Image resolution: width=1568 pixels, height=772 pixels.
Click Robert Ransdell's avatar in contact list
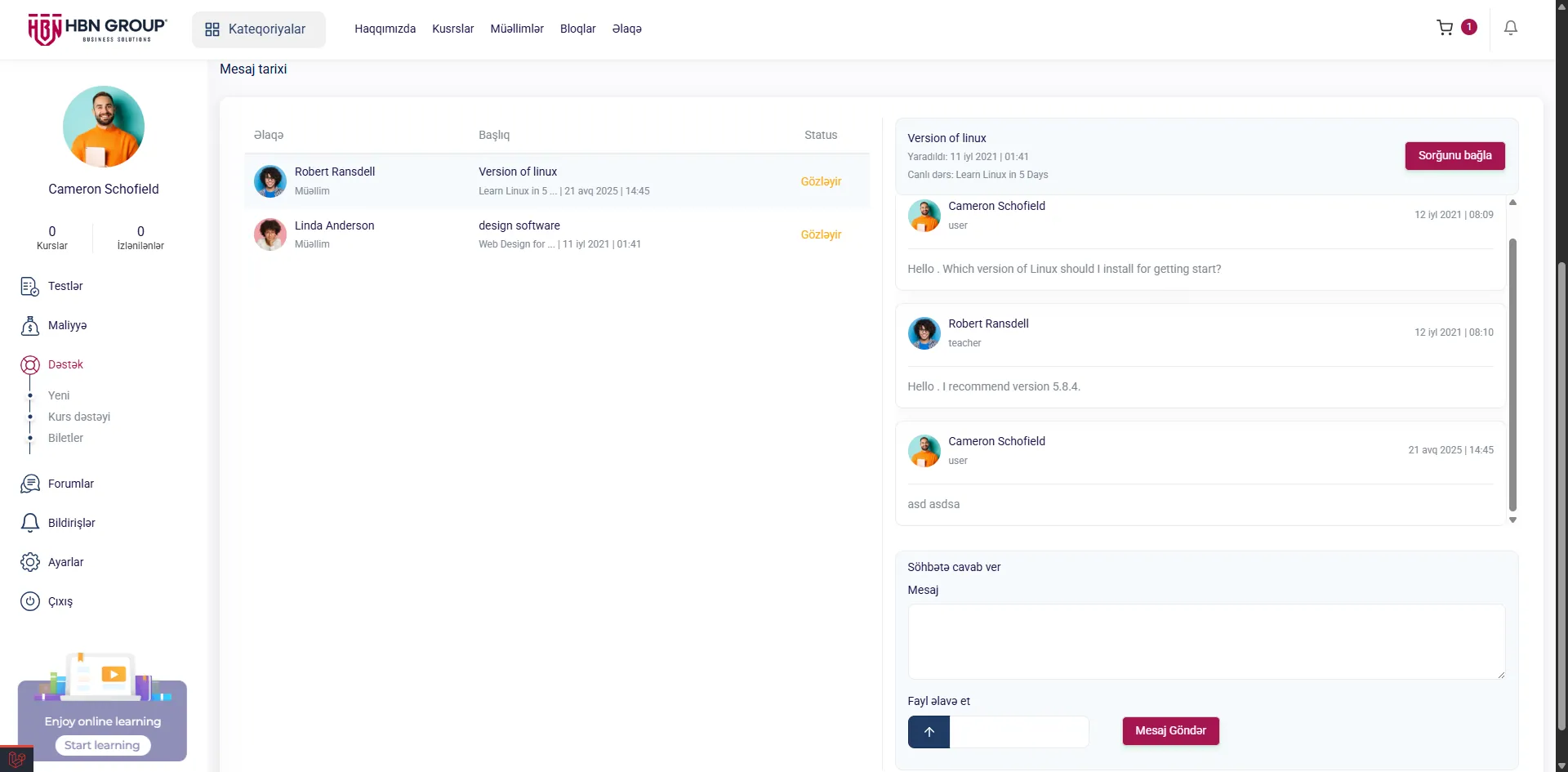click(x=269, y=181)
